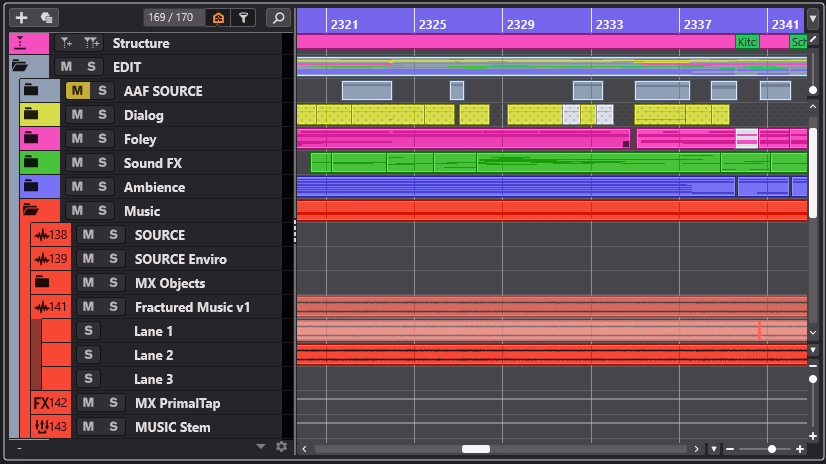
Task: Select the MUSIC Stem track name
Action: click(x=172, y=427)
